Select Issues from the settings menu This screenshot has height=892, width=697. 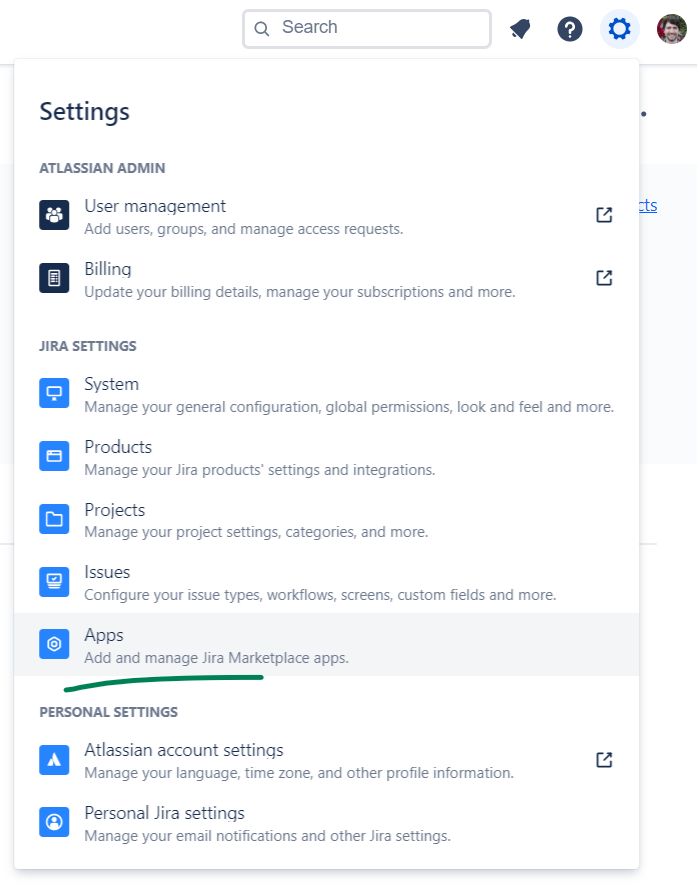click(x=107, y=573)
